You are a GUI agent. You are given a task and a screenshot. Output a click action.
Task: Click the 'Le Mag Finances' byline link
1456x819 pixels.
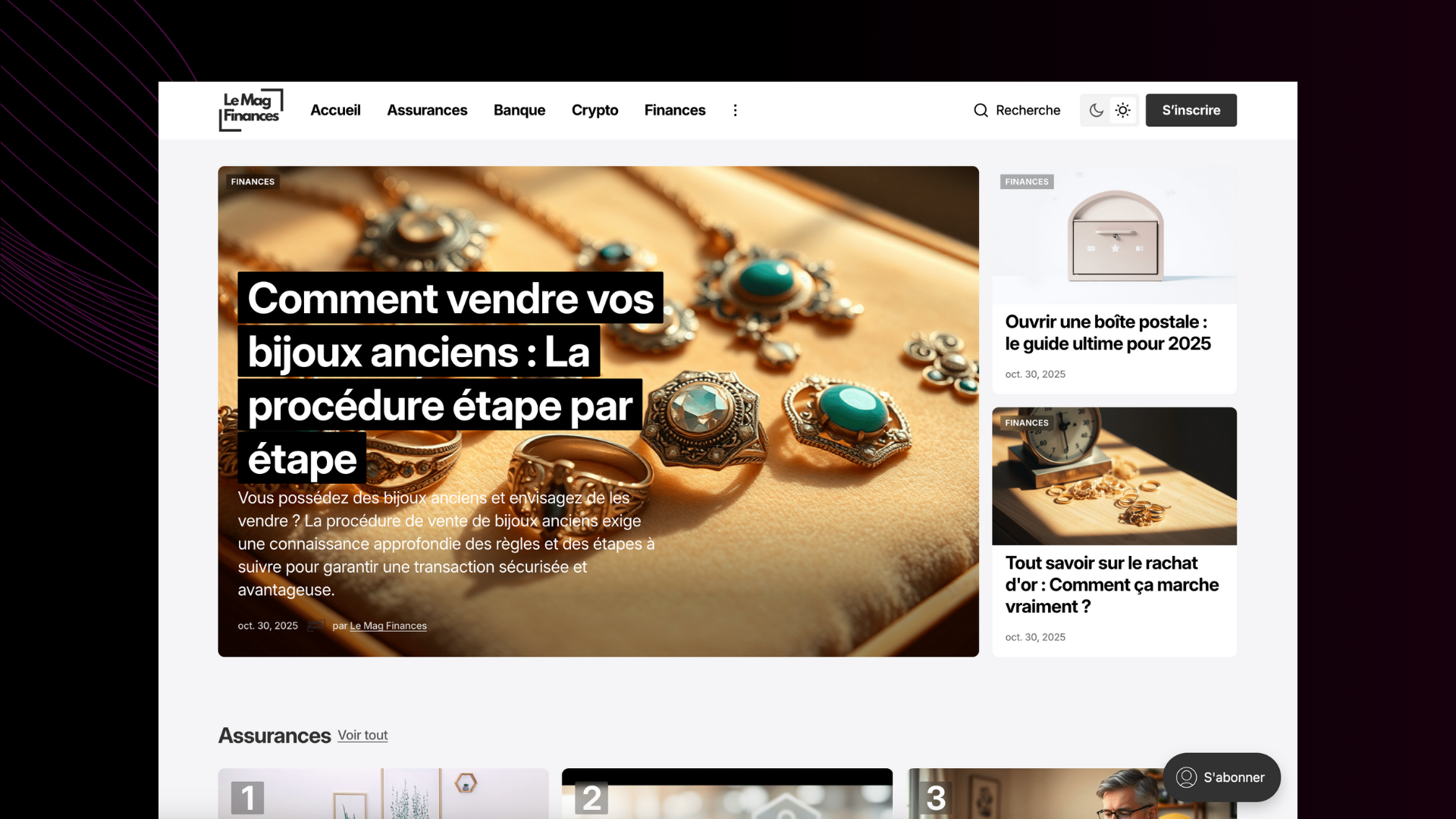click(388, 626)
